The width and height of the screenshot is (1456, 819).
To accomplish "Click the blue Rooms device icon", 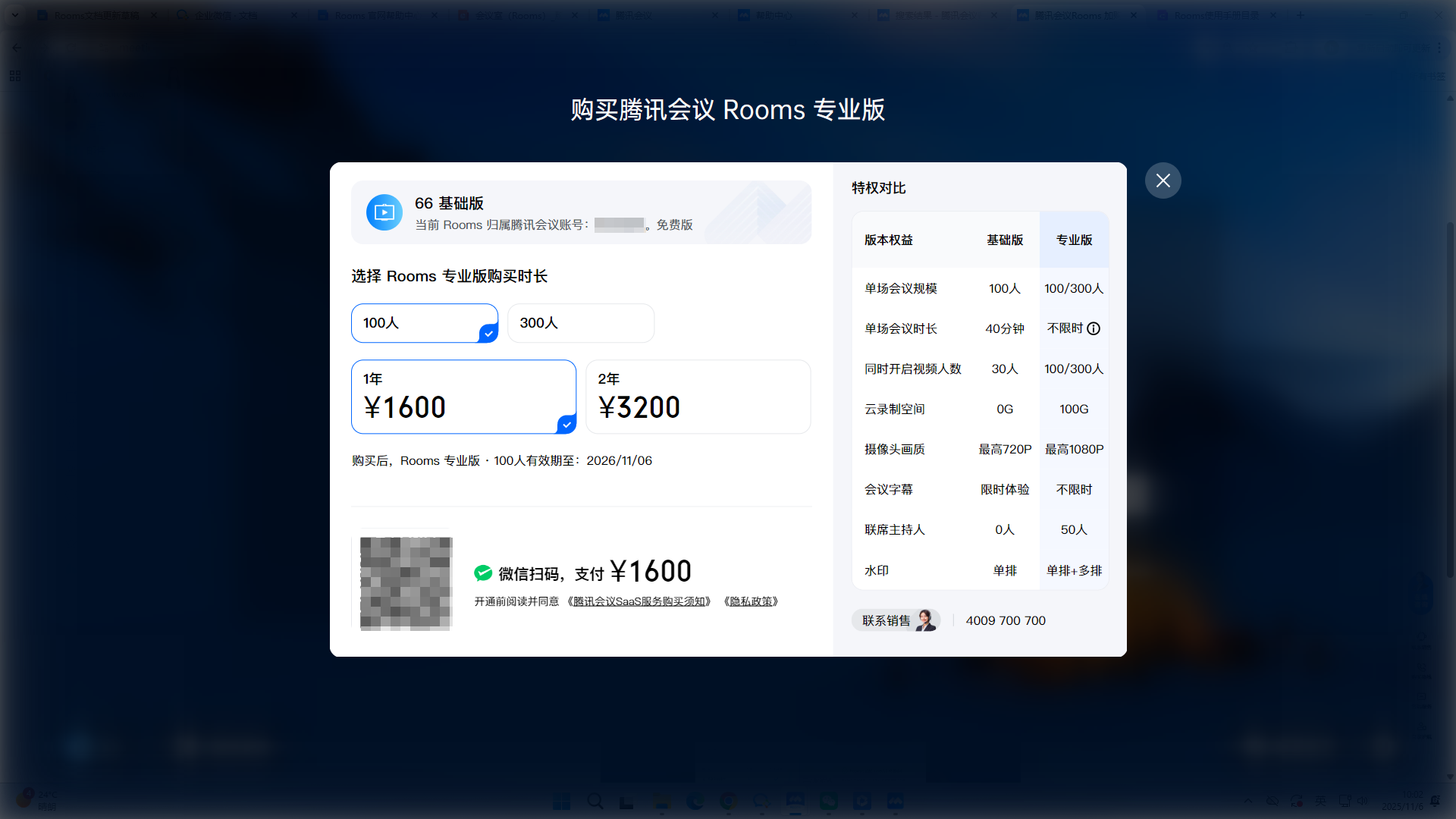I will click(x=384, y=212).
